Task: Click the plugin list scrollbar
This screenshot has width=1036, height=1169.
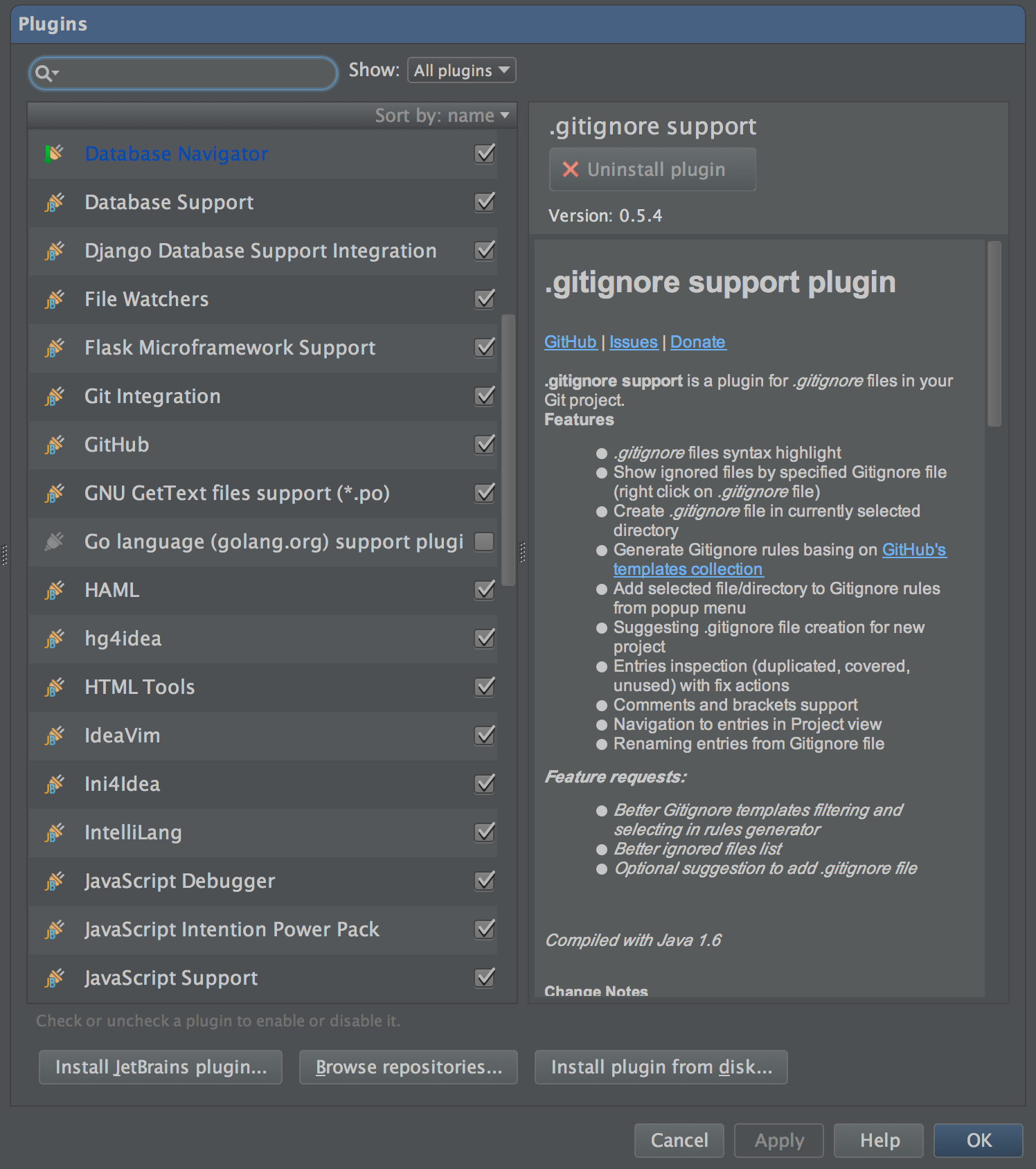Action: [x=508, y=450]
